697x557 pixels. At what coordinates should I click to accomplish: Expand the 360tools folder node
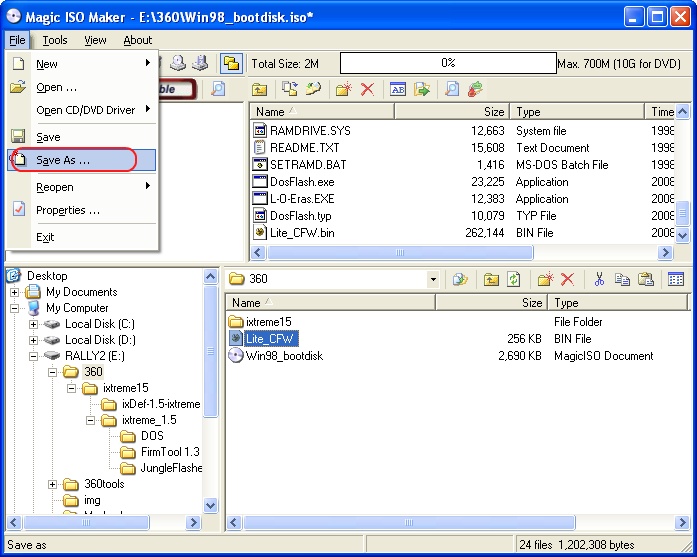(53, 484)
